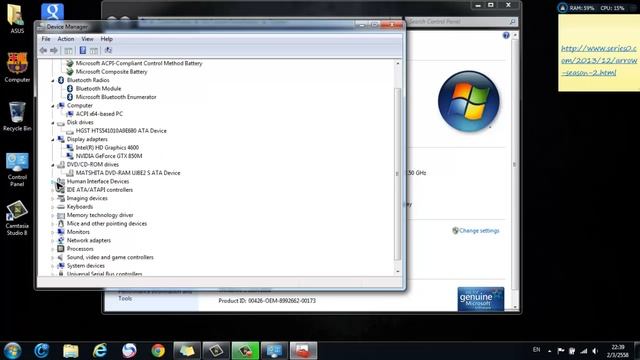Viewport: 640px width, 360px height.
Task: Open the File menu in Device Manager
Action: point(46,39)
